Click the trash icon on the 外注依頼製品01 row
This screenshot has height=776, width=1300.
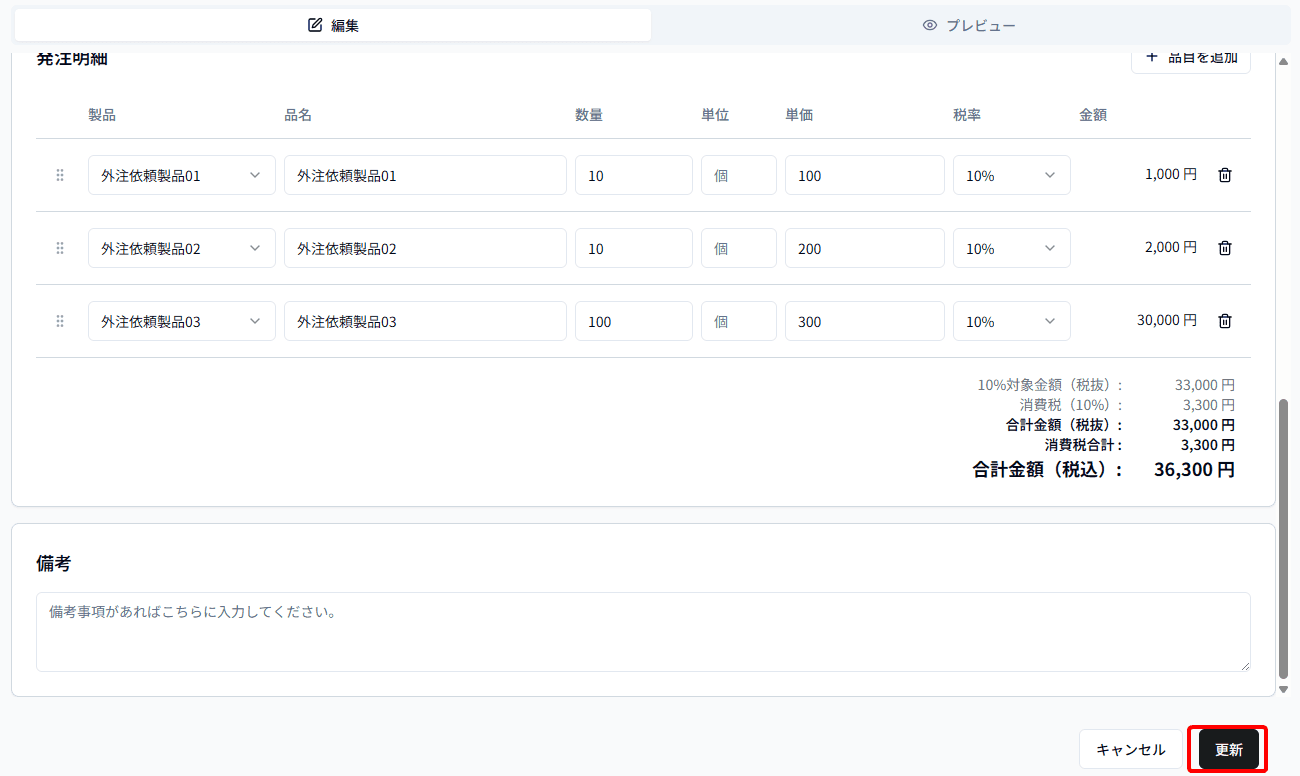point(1225,174)
